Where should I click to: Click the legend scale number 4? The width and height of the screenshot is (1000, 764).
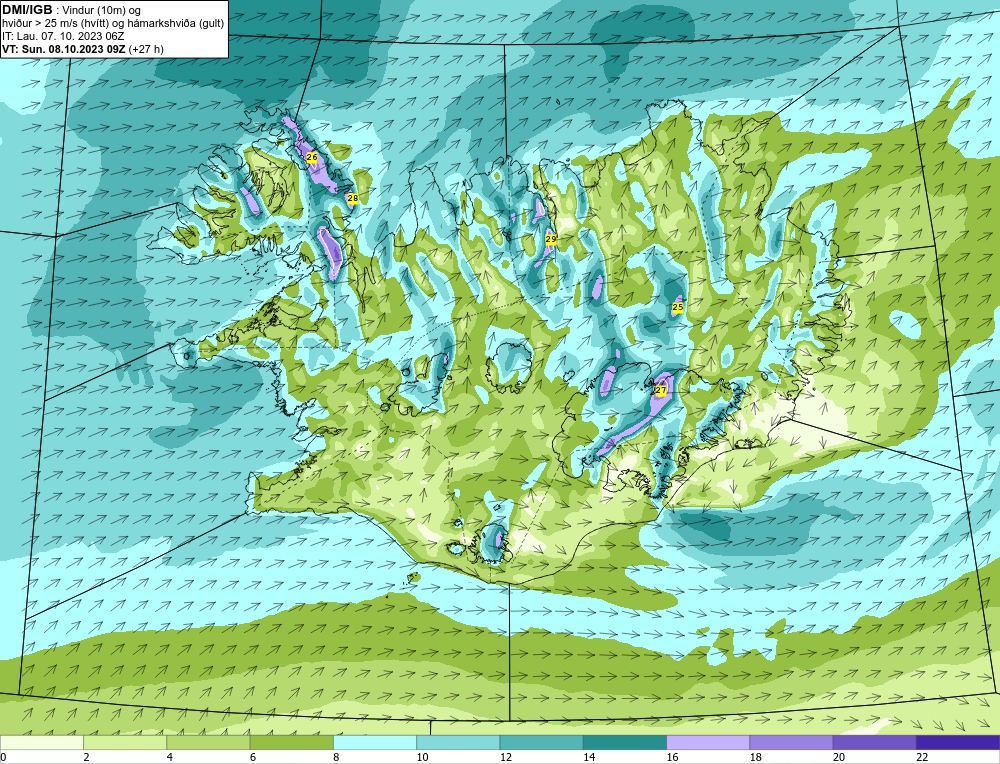point(169,757)
